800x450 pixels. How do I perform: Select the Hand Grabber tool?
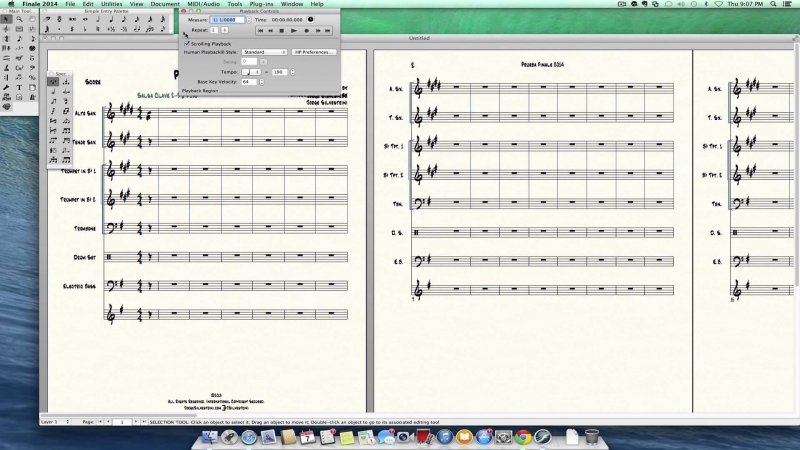[32, 19]
